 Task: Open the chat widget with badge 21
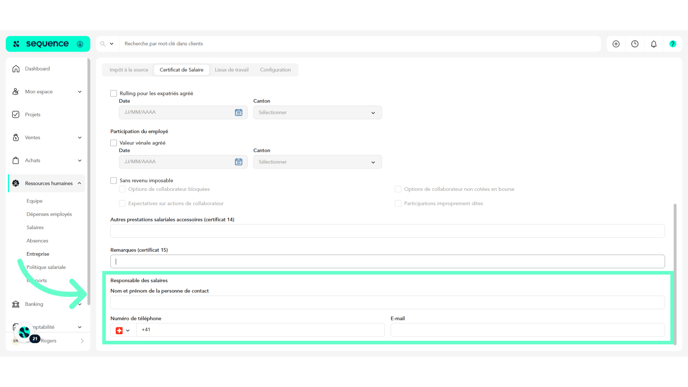[25, 333]
